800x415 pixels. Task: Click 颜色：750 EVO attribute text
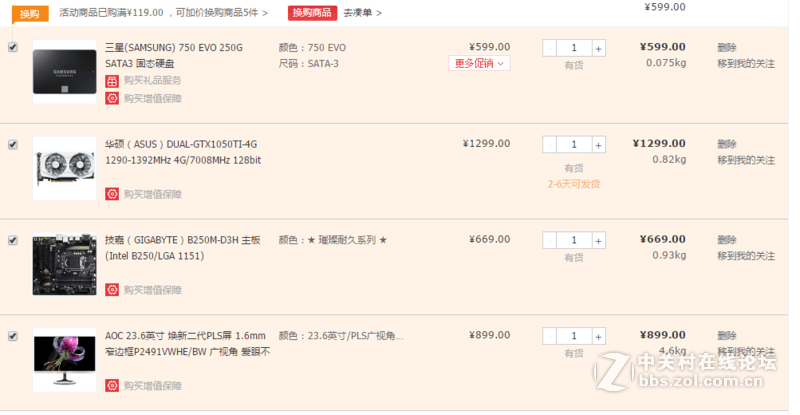[x=312, y=47]
